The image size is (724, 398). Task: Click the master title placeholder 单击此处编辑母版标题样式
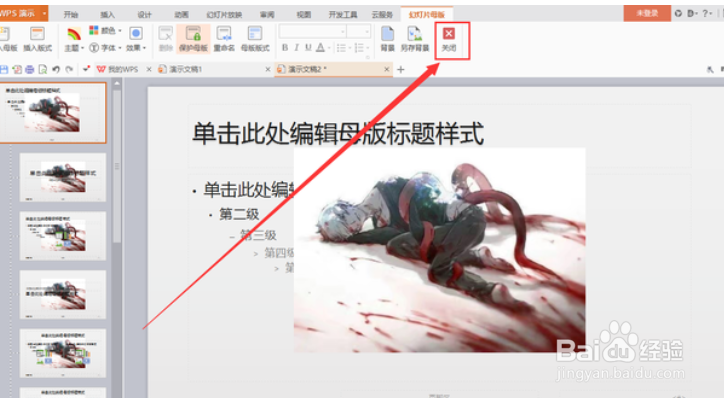point(338,134)
